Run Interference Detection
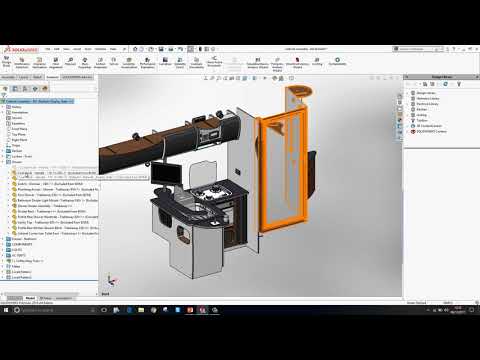Image resolution: width=480 pixels, height=360 pixels. point(22,62)
